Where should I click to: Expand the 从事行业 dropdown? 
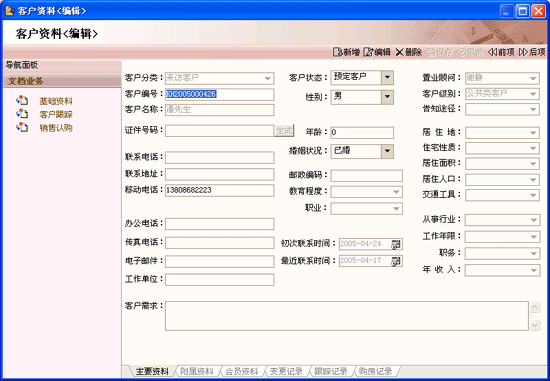pos(534,220)
